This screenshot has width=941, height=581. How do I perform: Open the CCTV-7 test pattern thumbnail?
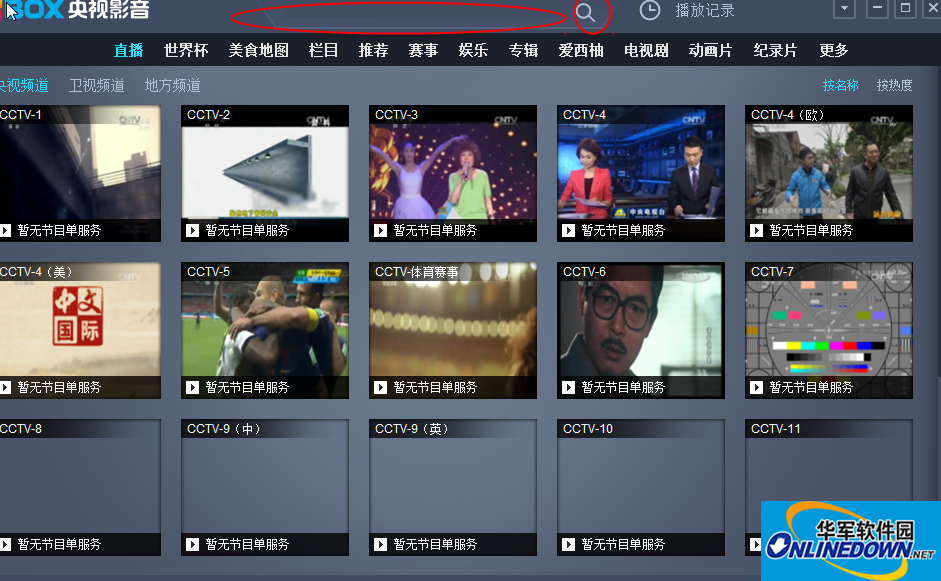coord(828,331)
